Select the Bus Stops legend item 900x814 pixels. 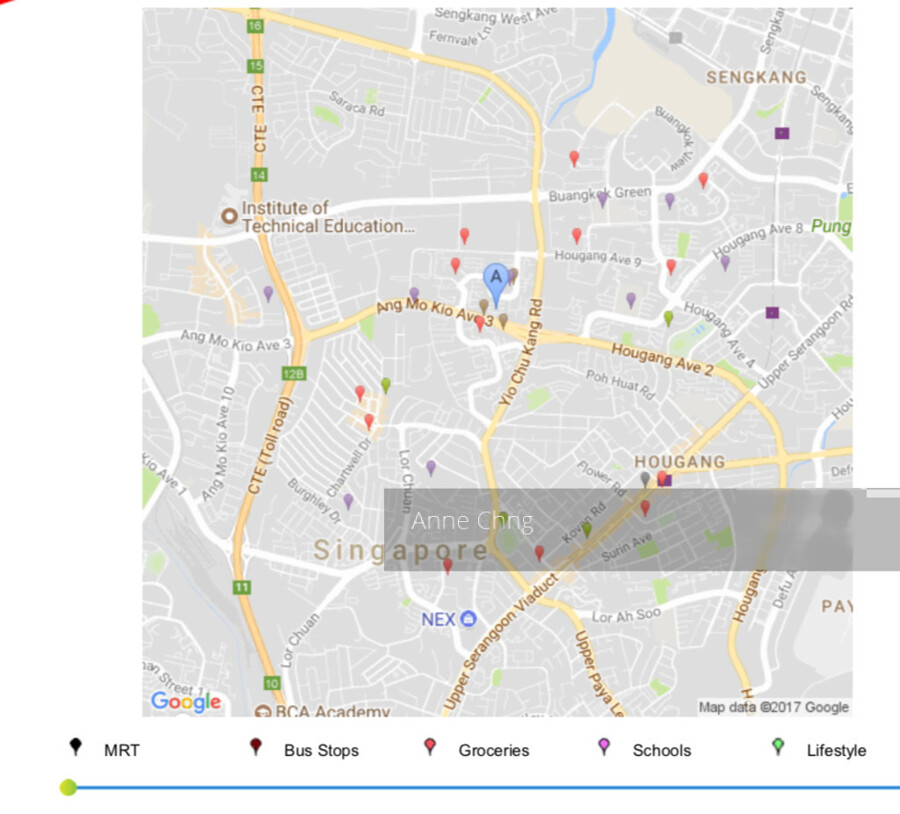[320, 750]
